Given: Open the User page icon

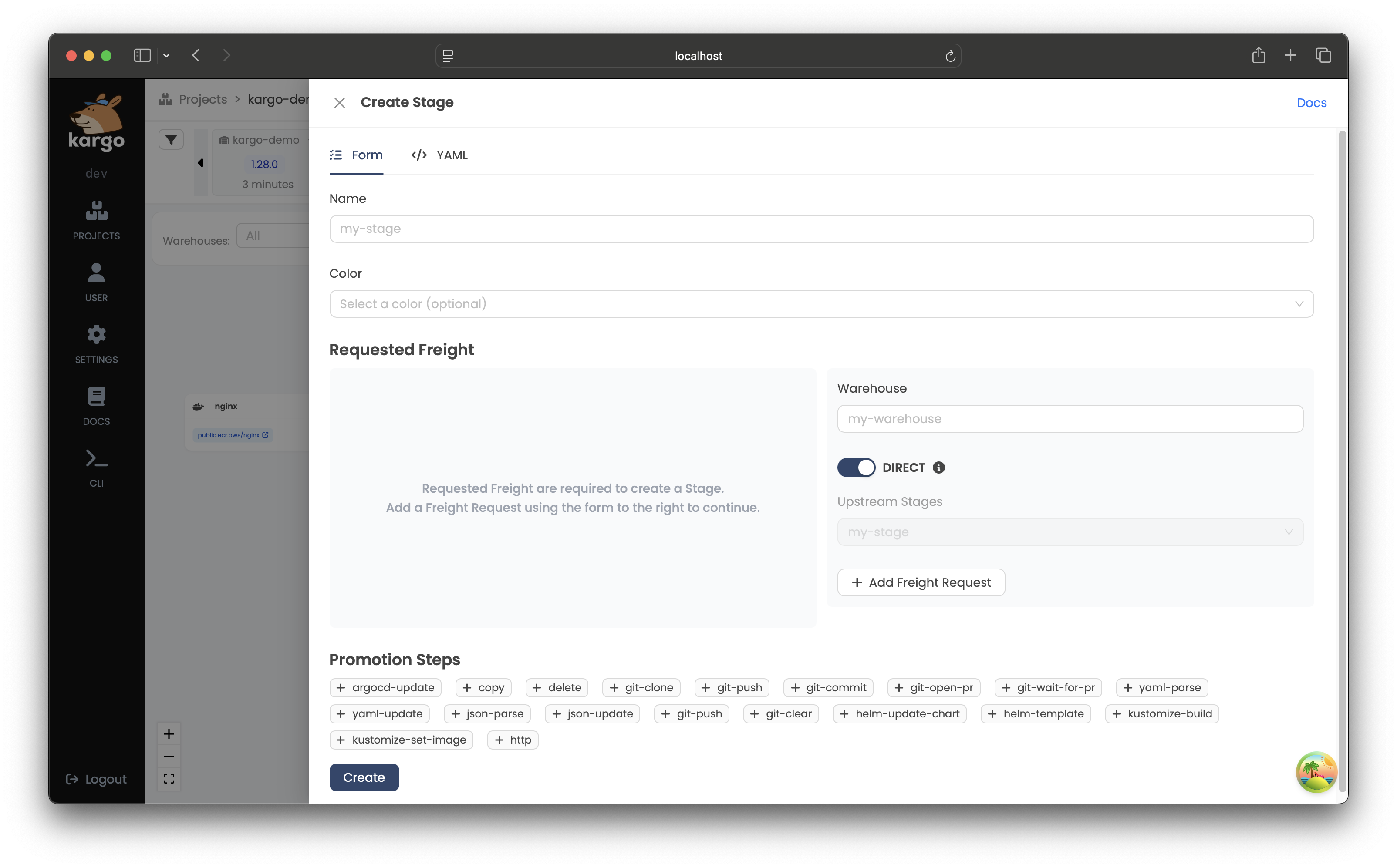Looking at the screenshot, I should 97,282.
